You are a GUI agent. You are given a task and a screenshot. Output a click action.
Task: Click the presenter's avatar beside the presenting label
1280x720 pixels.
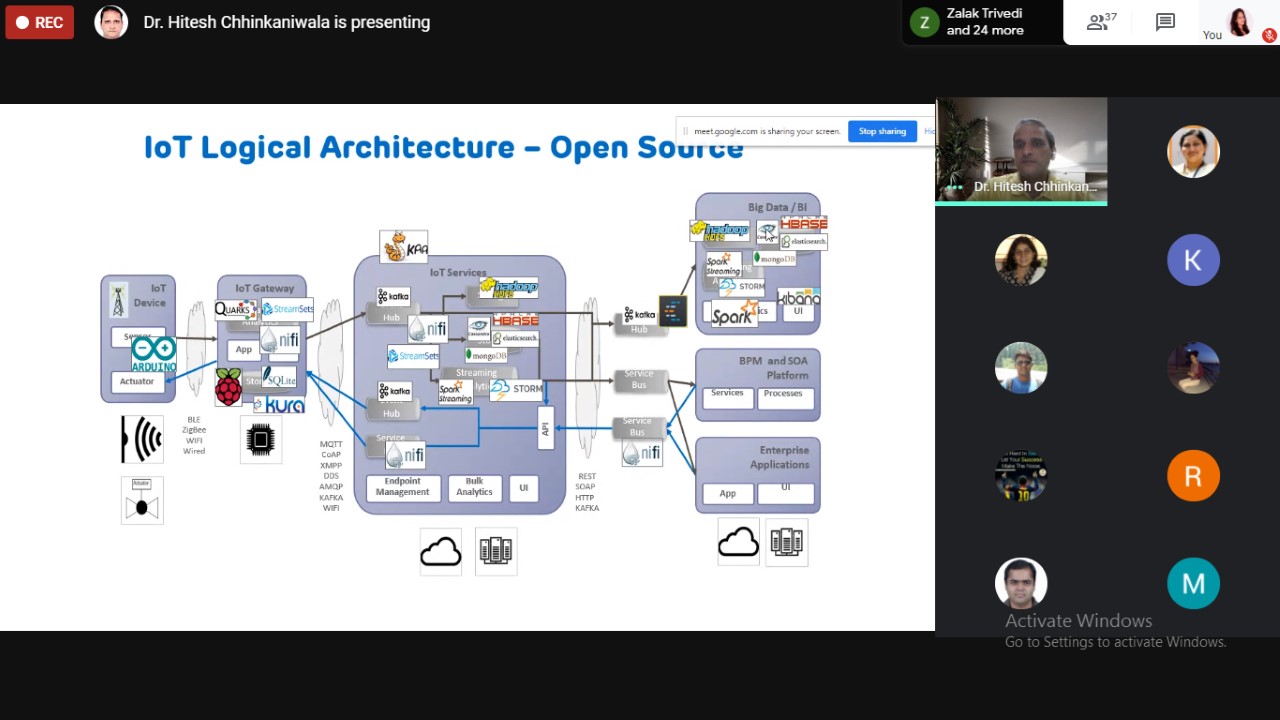pos(111,22)
